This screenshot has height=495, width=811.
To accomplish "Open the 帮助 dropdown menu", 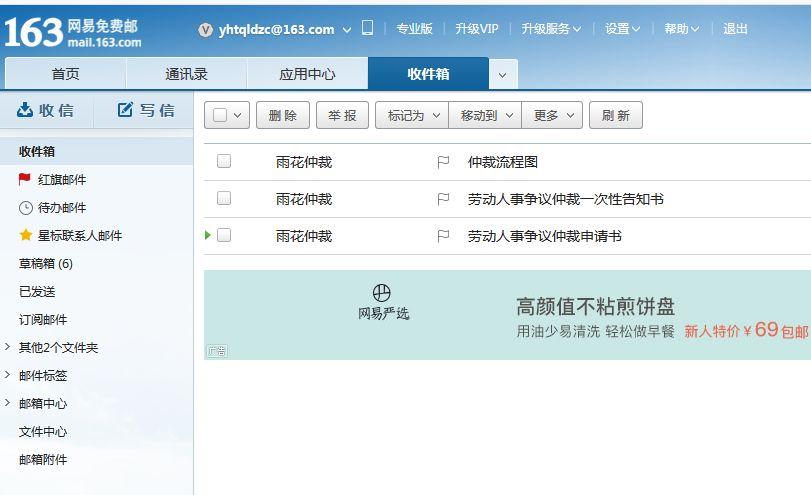I will click(681, 29).
